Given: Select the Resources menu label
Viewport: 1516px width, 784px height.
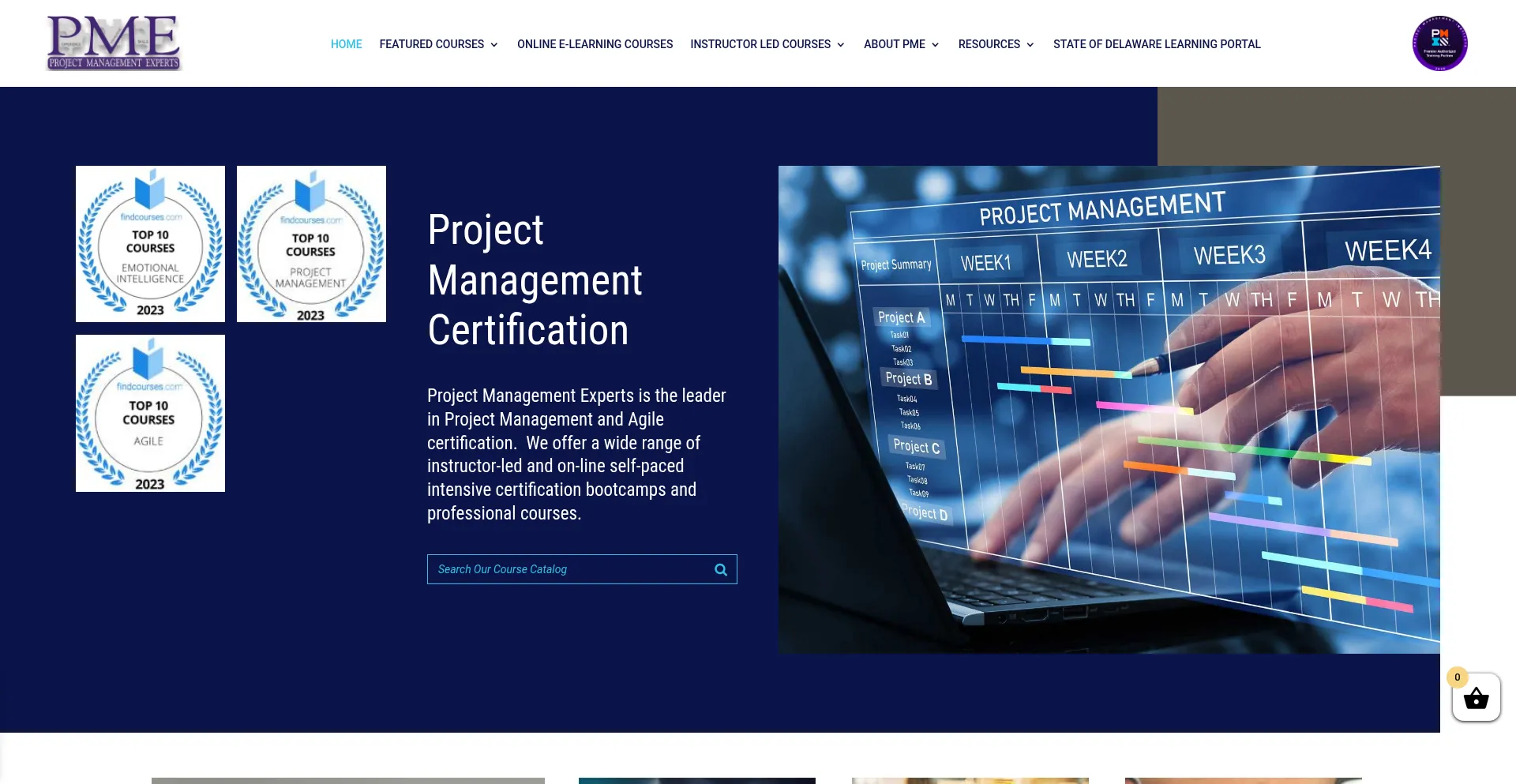Looking at the screenshot, I should pyautogui.click(x=989, y=44).
